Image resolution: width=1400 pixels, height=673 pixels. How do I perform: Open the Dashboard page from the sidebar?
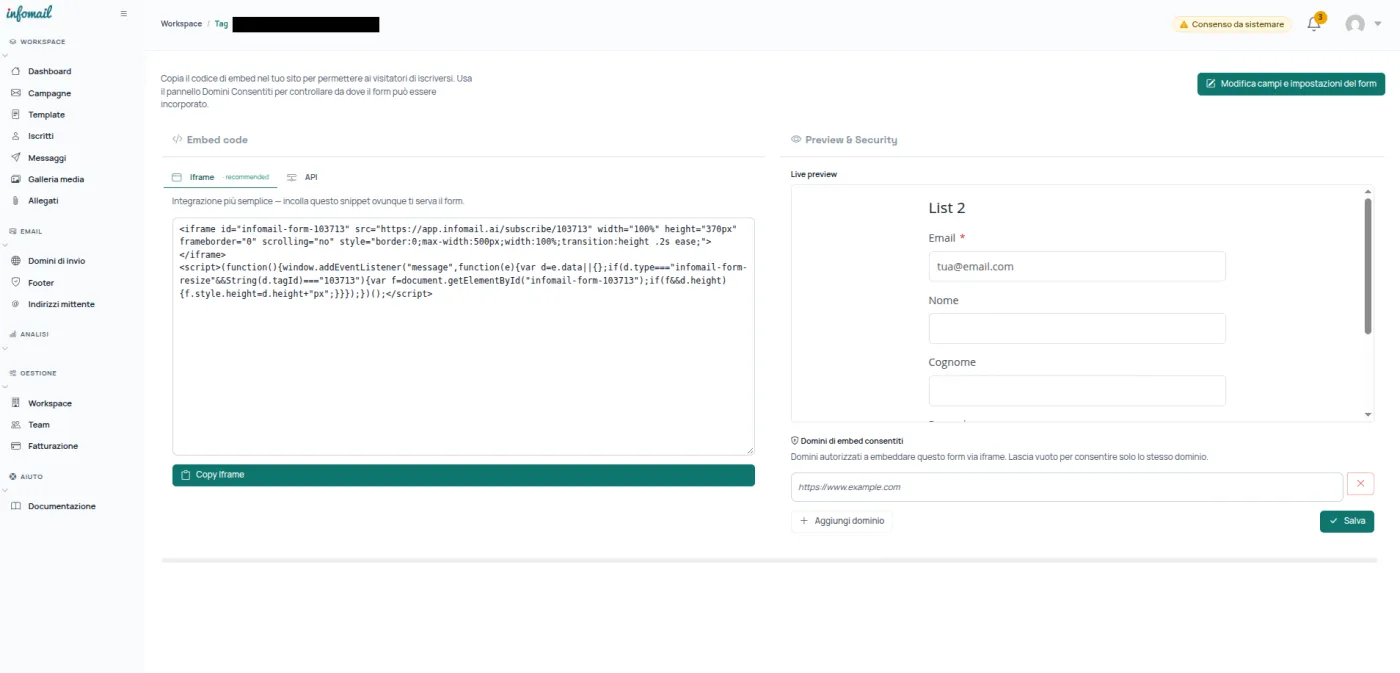(50, 71)
